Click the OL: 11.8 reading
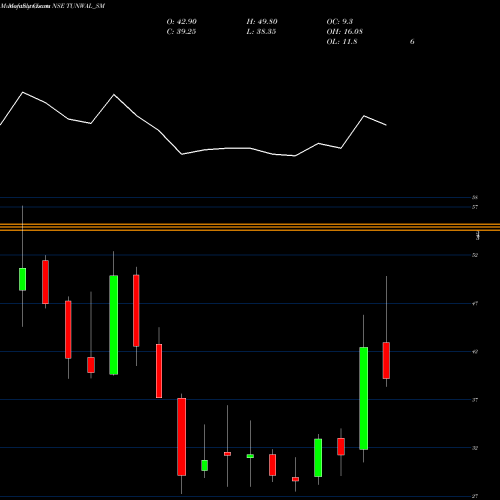This screenshot has height=500, width=500. point(342,42)
